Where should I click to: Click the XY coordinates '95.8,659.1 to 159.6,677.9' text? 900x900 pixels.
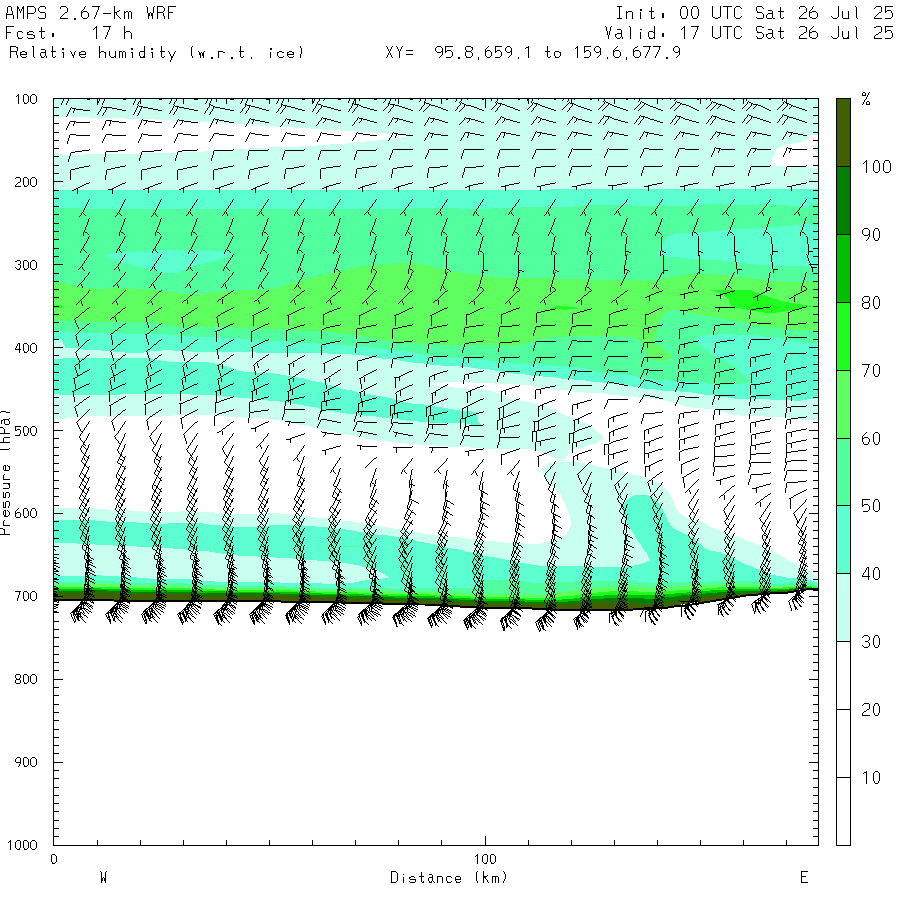(557, 53)
